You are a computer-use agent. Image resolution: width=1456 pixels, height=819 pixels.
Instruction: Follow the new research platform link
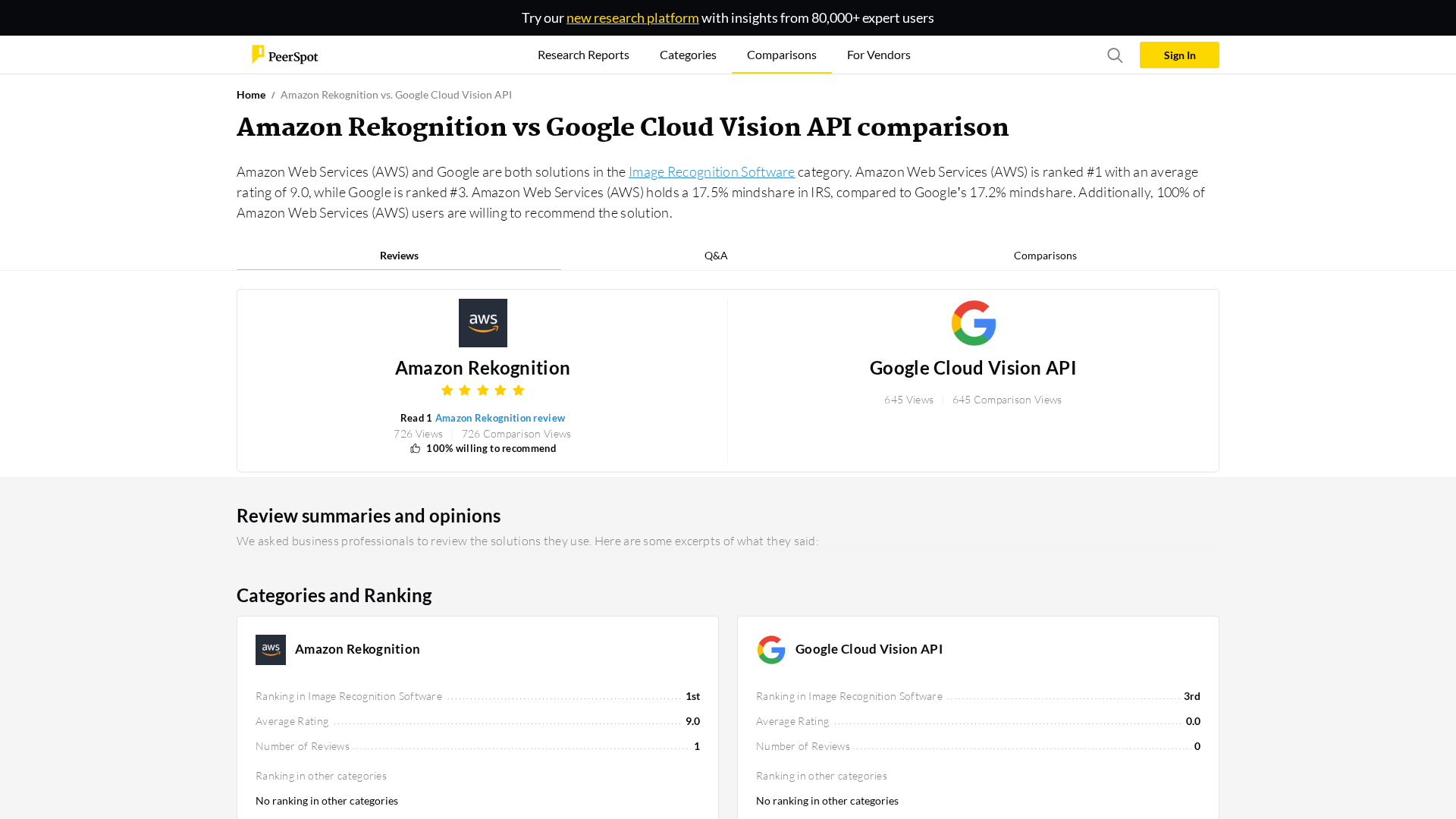(x=632, y=17)
